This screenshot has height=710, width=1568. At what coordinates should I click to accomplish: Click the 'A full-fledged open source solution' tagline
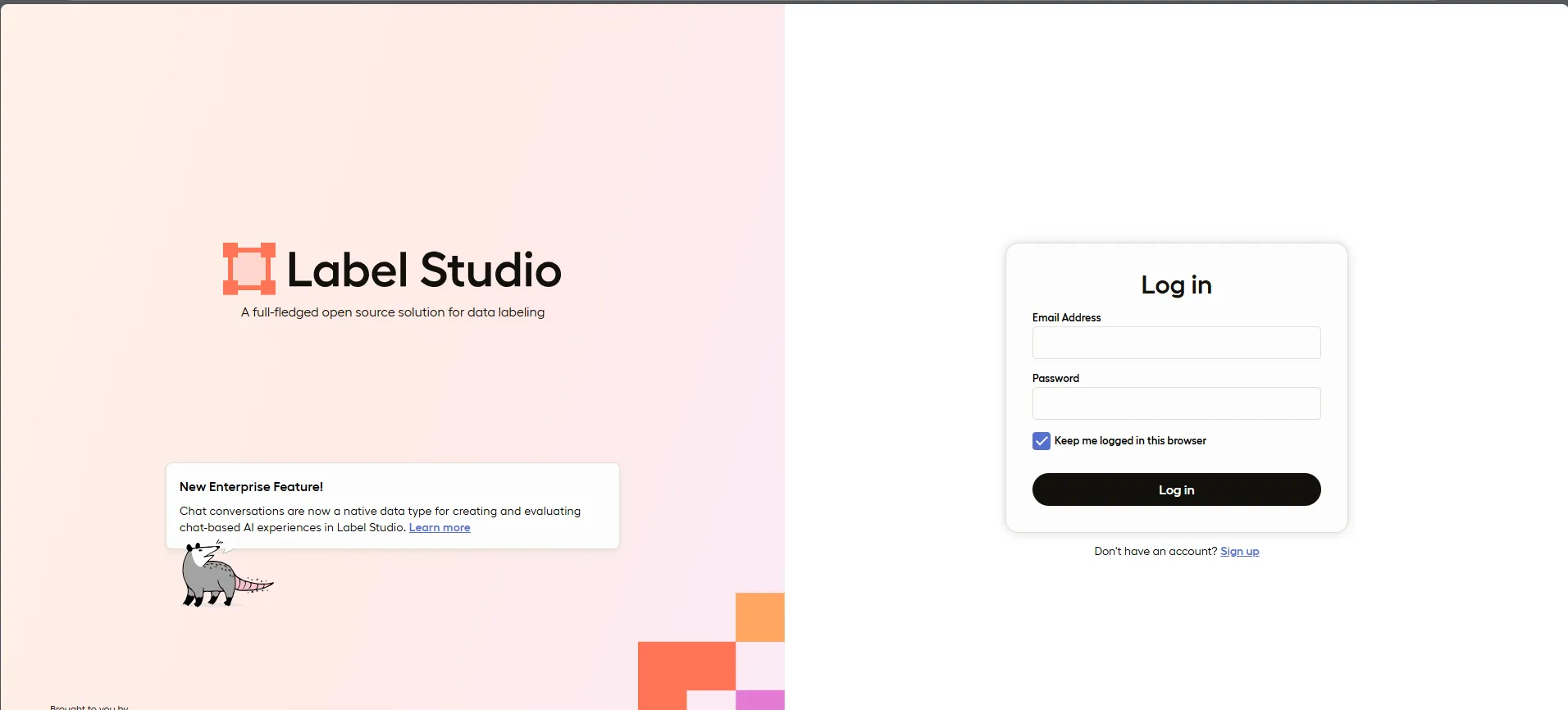pos(393,312)
